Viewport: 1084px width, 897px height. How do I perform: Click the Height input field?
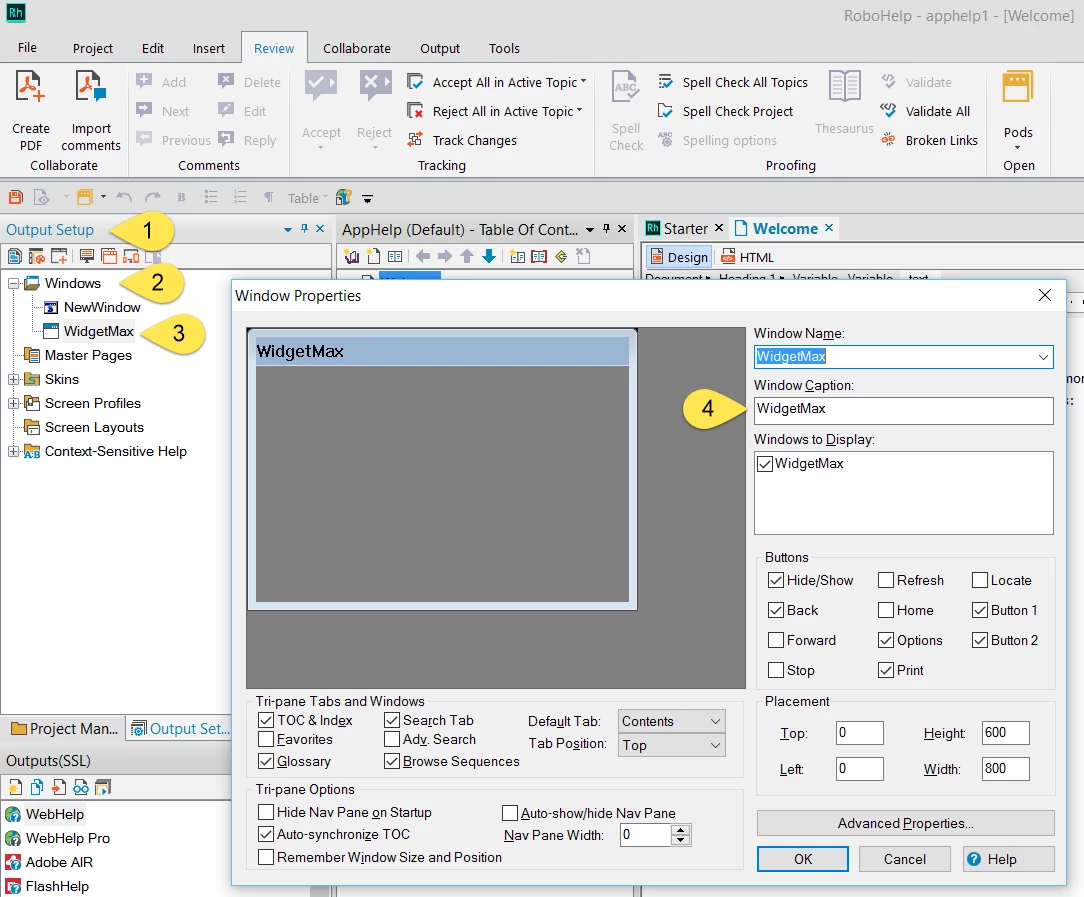(1006, 733)
